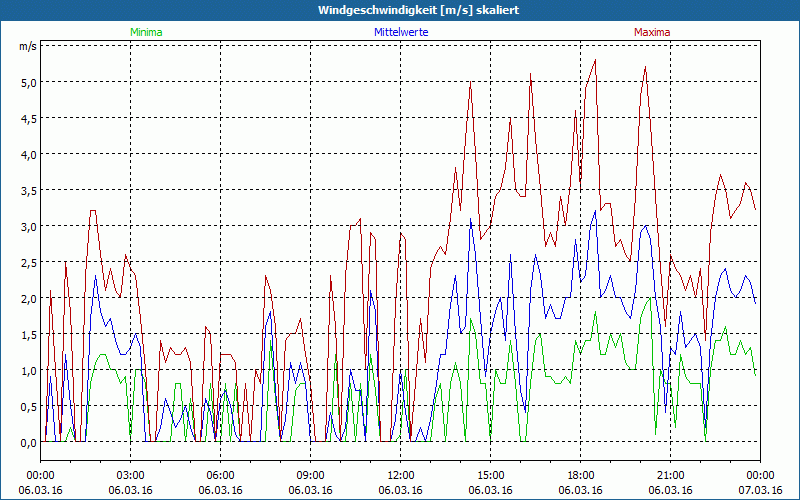
Task: Click the Windgeschwindigkeit chart title bar
Action: [400, 10]
